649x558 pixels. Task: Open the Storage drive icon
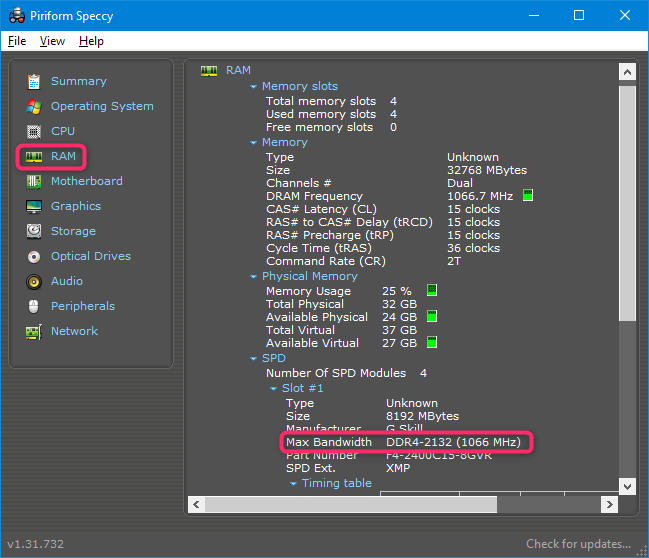(x=34, y=232)
